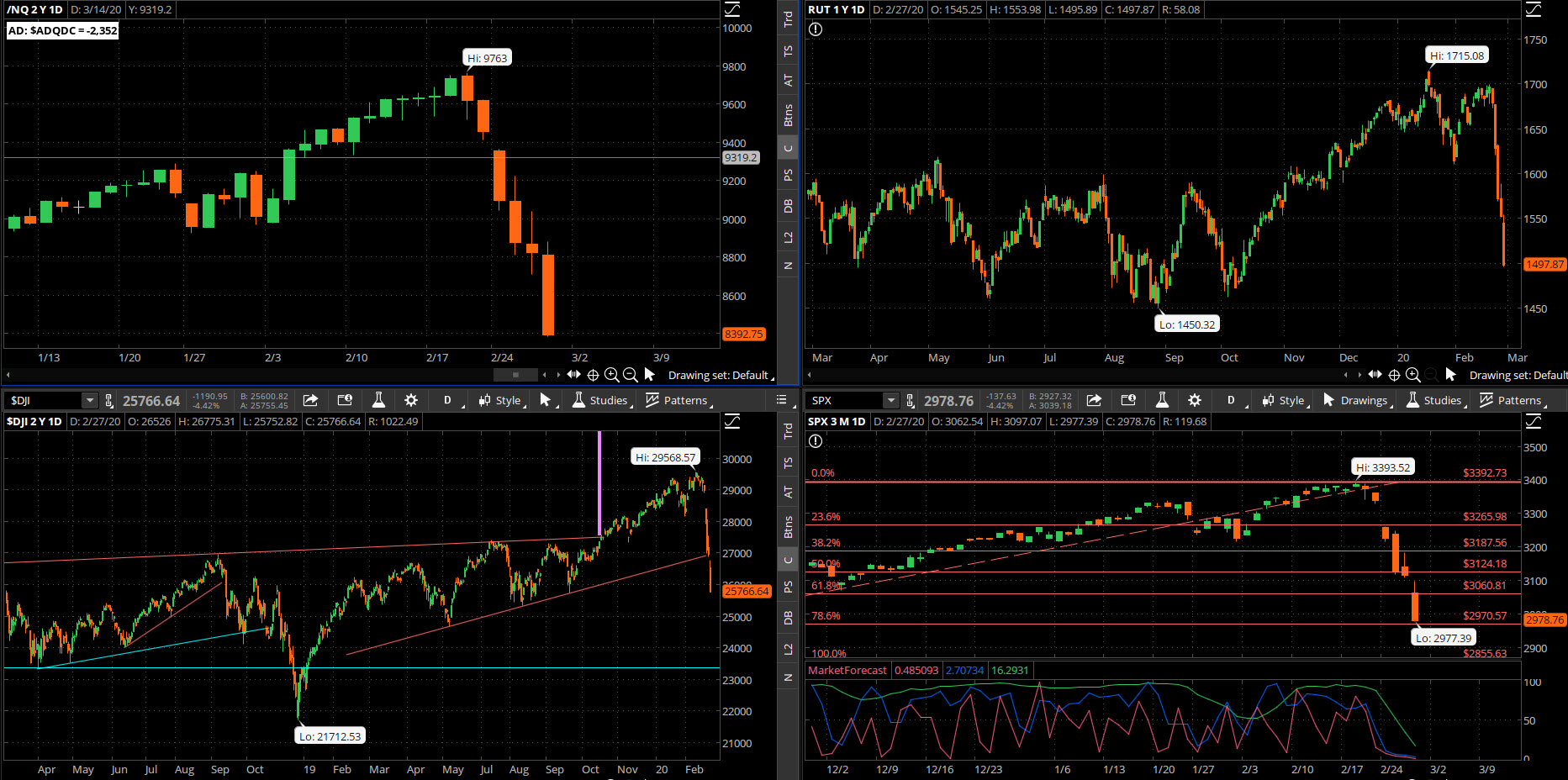The height and width of the screenshot is (780, 1568).
Task: Toggle DB side panel on /NQ chart
Action: click(789, 206)
